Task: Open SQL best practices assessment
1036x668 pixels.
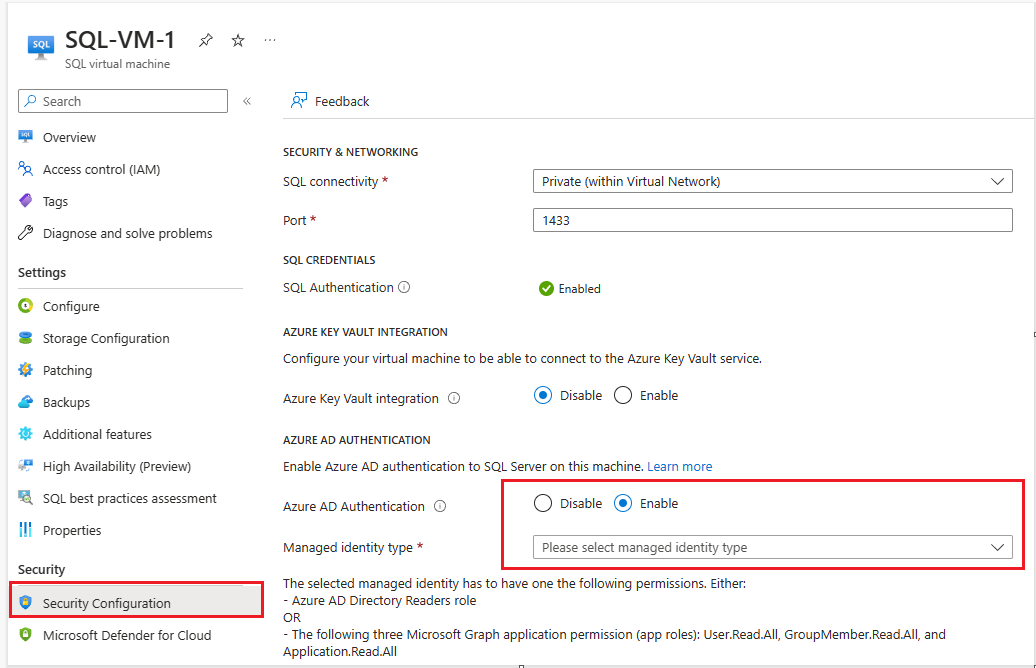Action: 130,498
